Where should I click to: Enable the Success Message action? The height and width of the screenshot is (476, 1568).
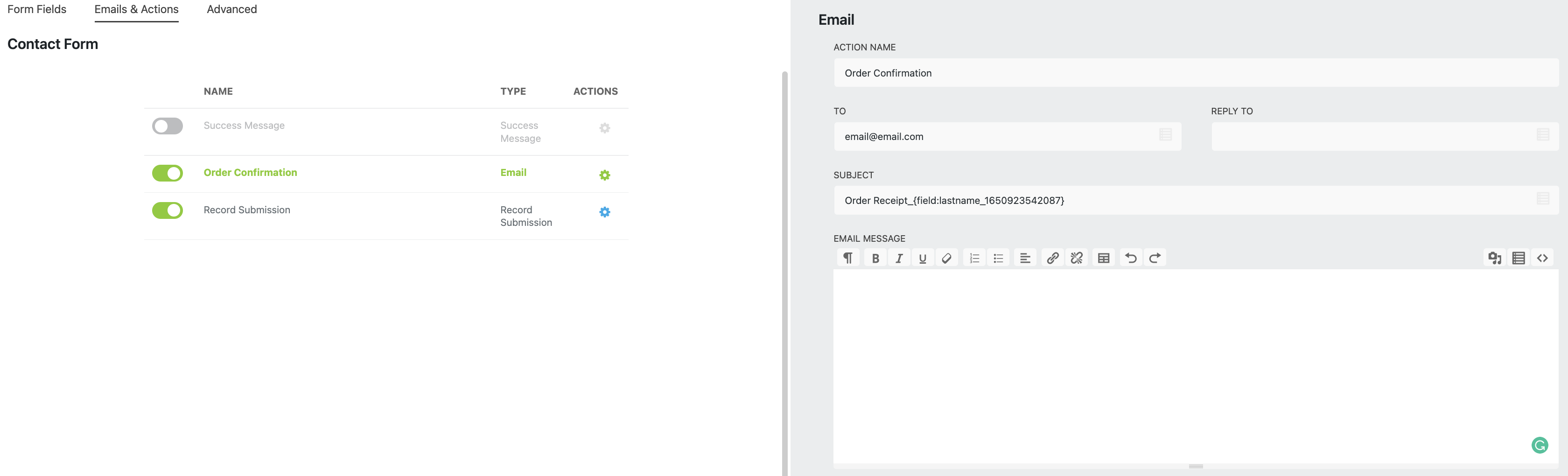[x=167, y=126]
